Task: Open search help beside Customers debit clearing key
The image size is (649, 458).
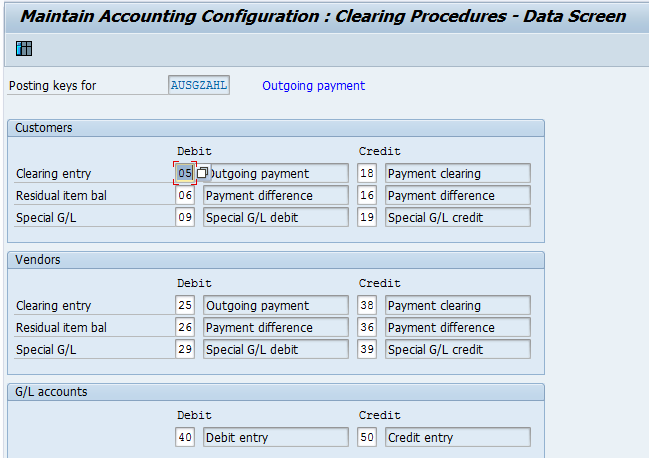Action: pos(202,174)
